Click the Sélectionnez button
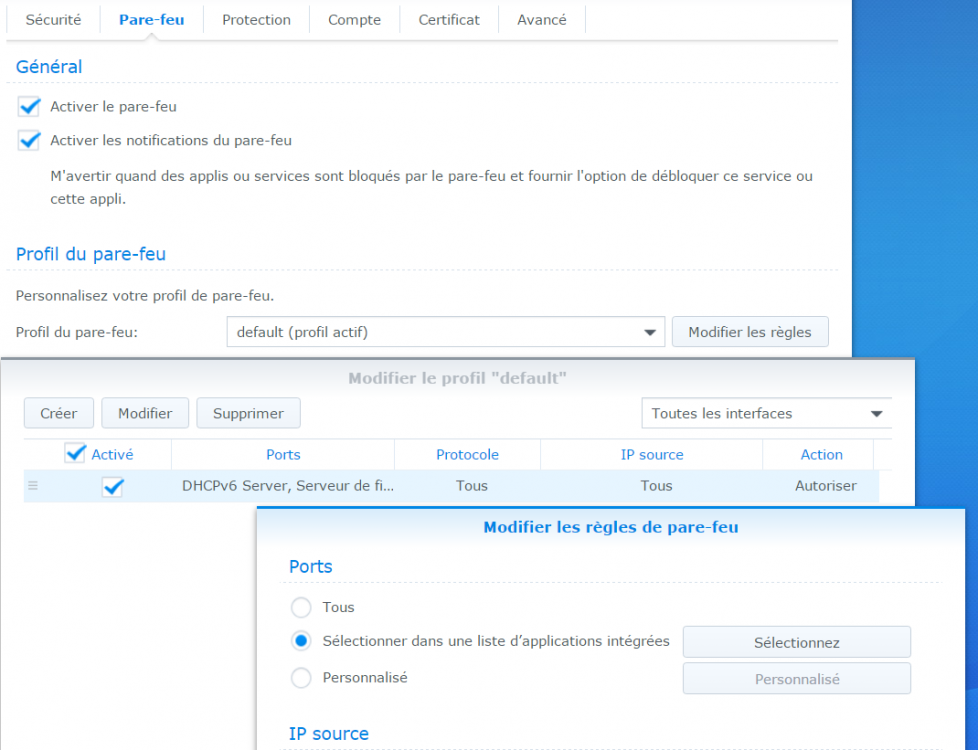978x750 pixels. pos(796,642)
